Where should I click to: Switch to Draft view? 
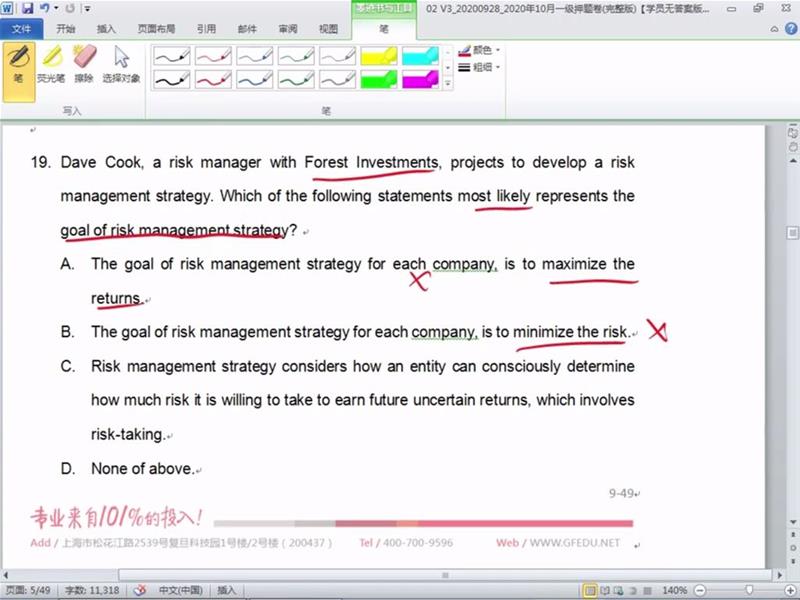tap(647, 590)
